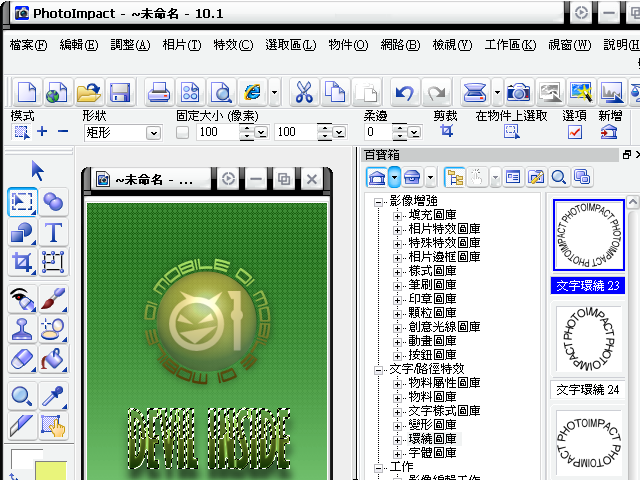640x480 pixels.
Task: Open the 檔案(F) menu
Action: 28,44
